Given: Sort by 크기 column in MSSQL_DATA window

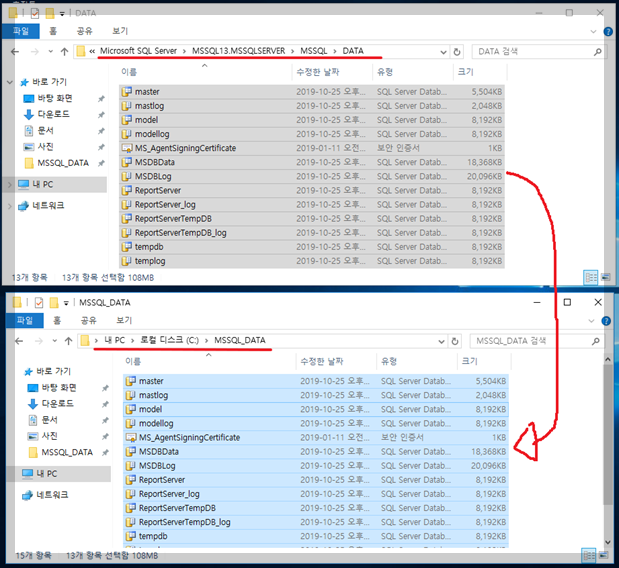Looking at the screenshot, I should click(x=484, y=362).
